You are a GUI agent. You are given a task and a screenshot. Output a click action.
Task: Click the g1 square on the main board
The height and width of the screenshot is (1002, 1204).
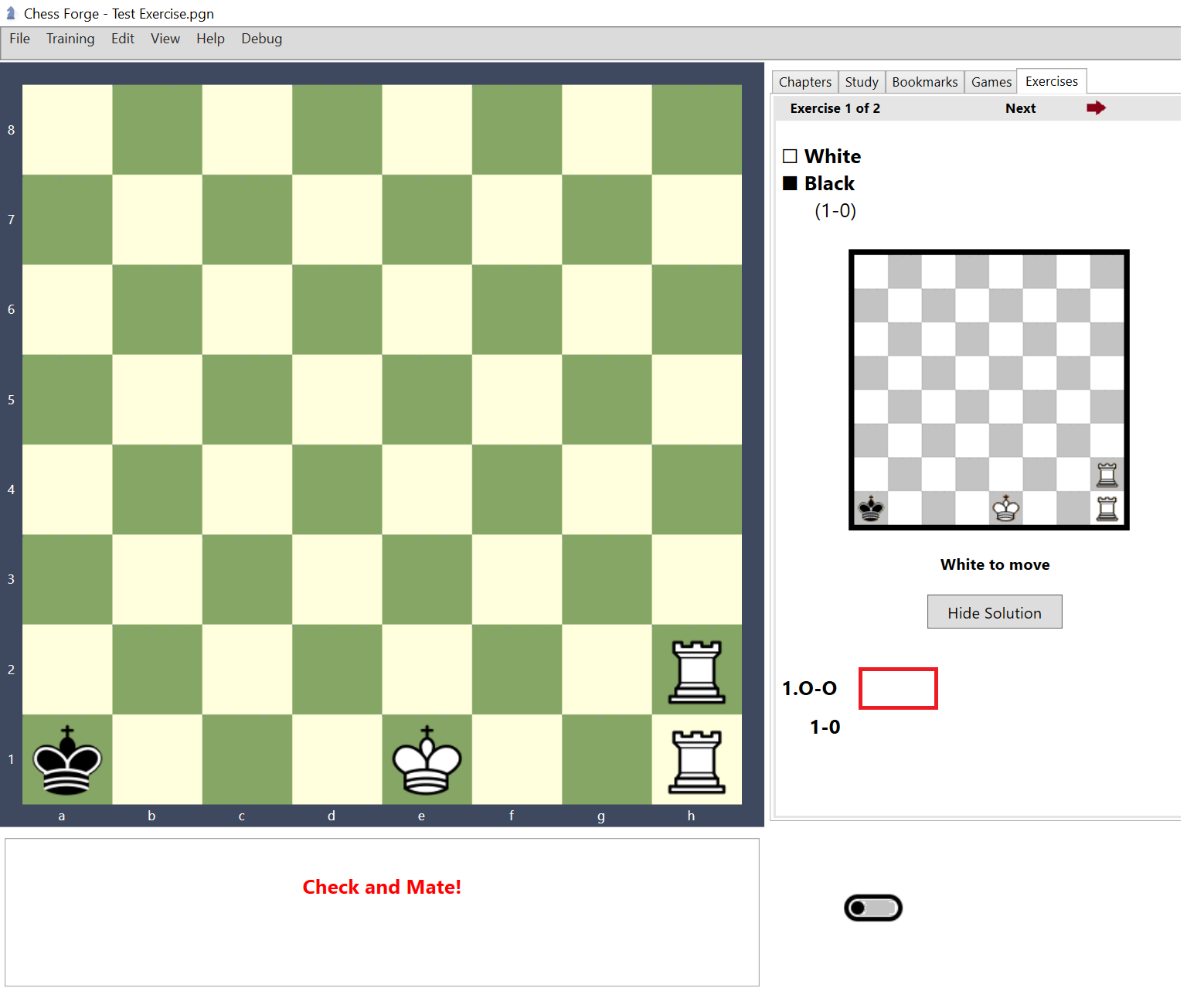tap(607, 759)
